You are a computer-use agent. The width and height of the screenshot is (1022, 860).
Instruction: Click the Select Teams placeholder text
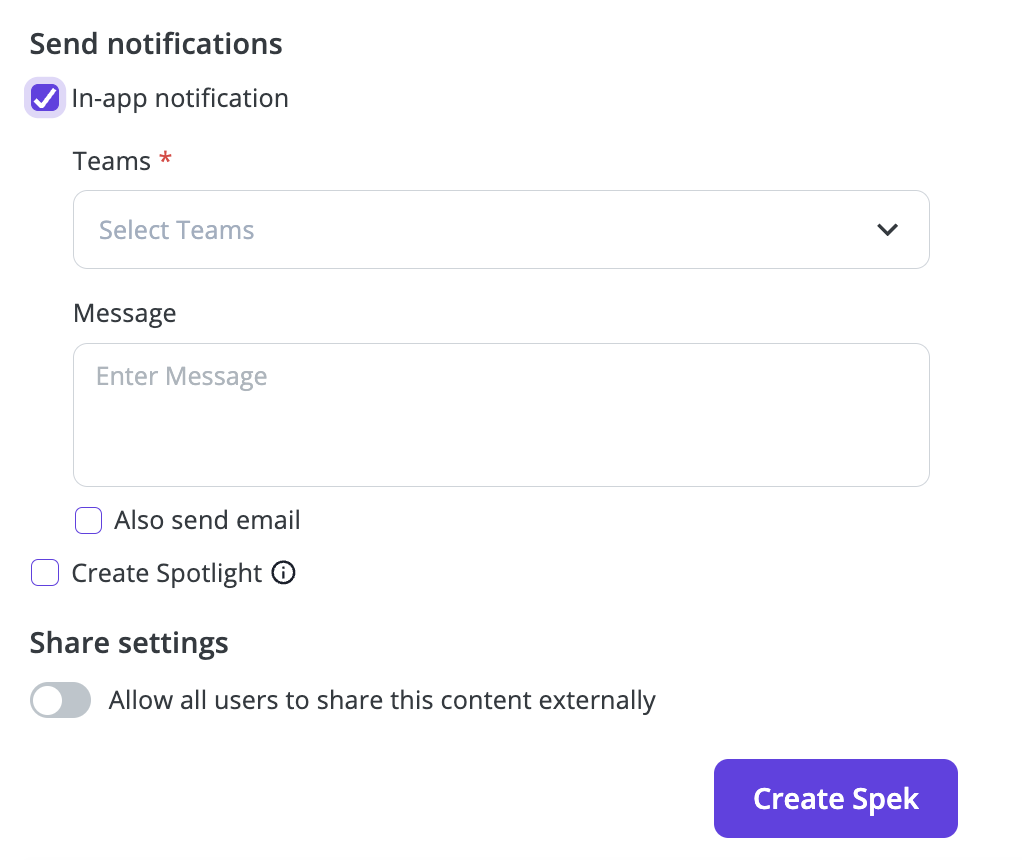click(x=177, y=230)
